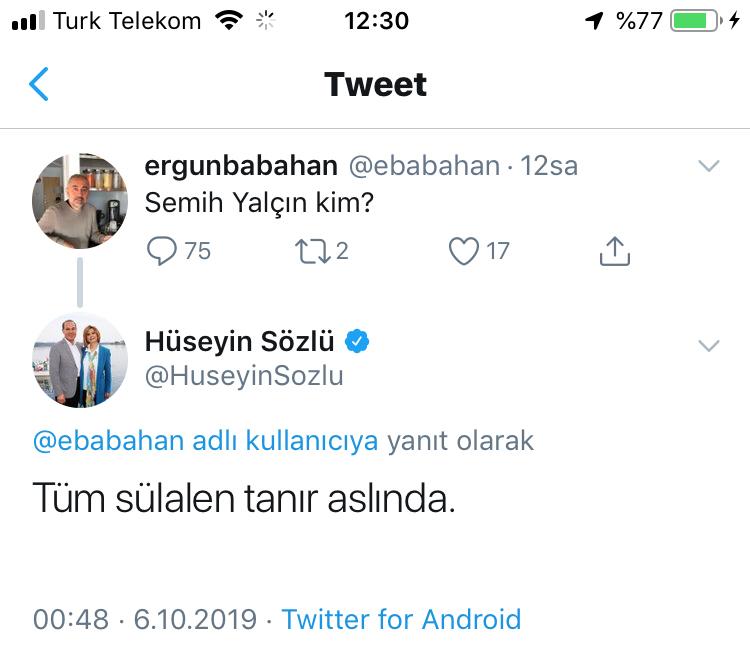Tap the verified badge next to Hüseyin Sözlü

click(x=357, y=342)
